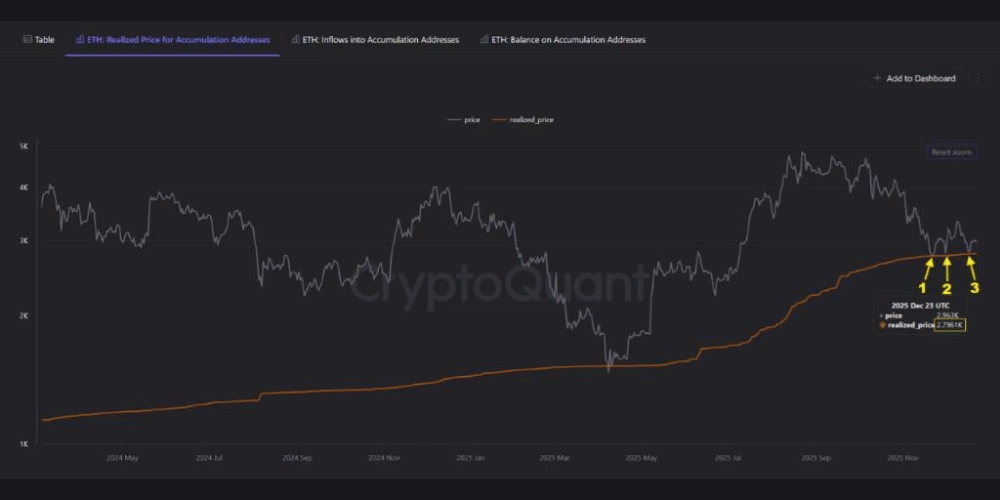Click the chart icon on Realized Price tab
The image size is (1000, 500).
coord(79,40)
